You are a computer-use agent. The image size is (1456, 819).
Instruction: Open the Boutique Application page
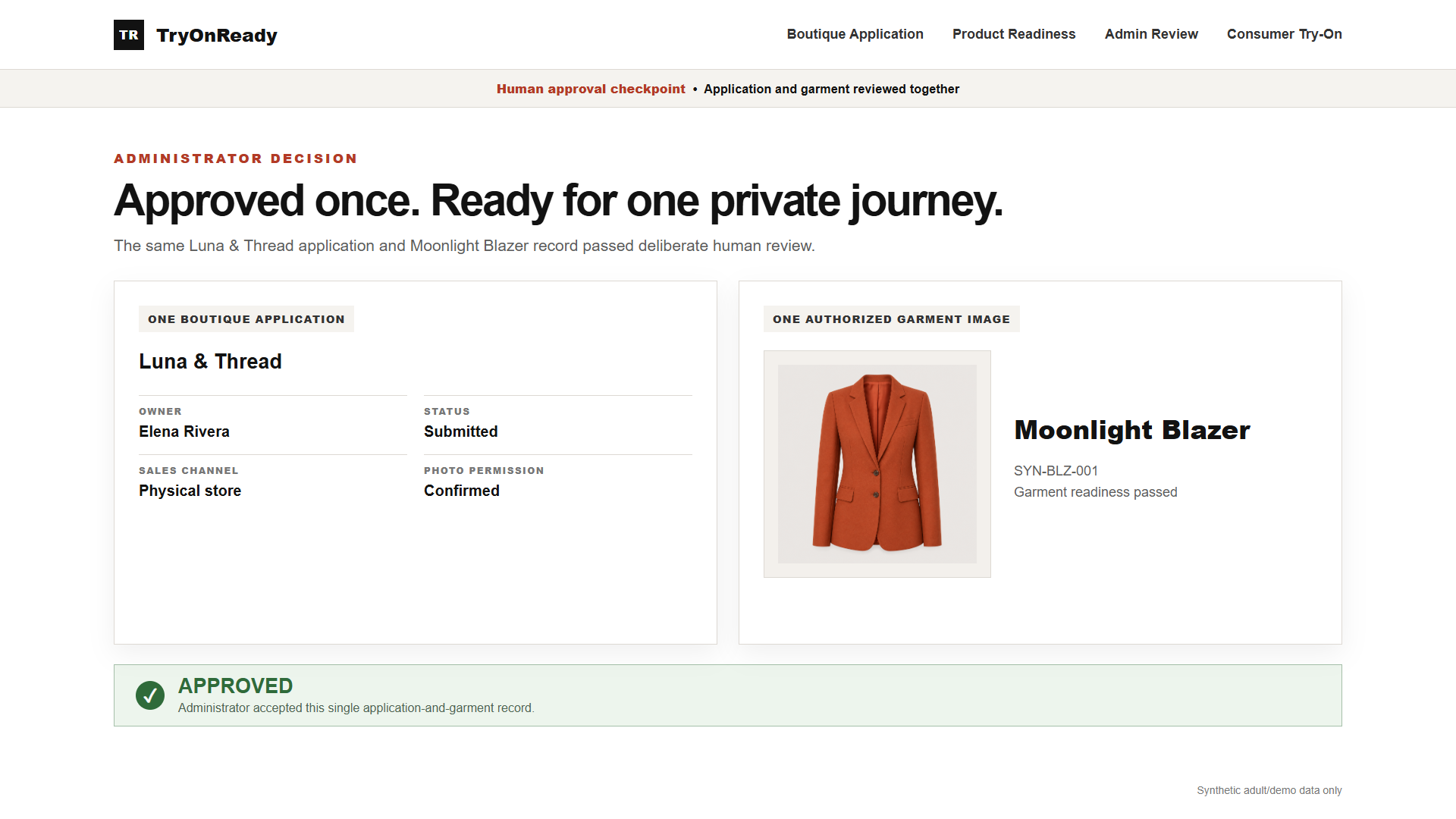point(855,34)
